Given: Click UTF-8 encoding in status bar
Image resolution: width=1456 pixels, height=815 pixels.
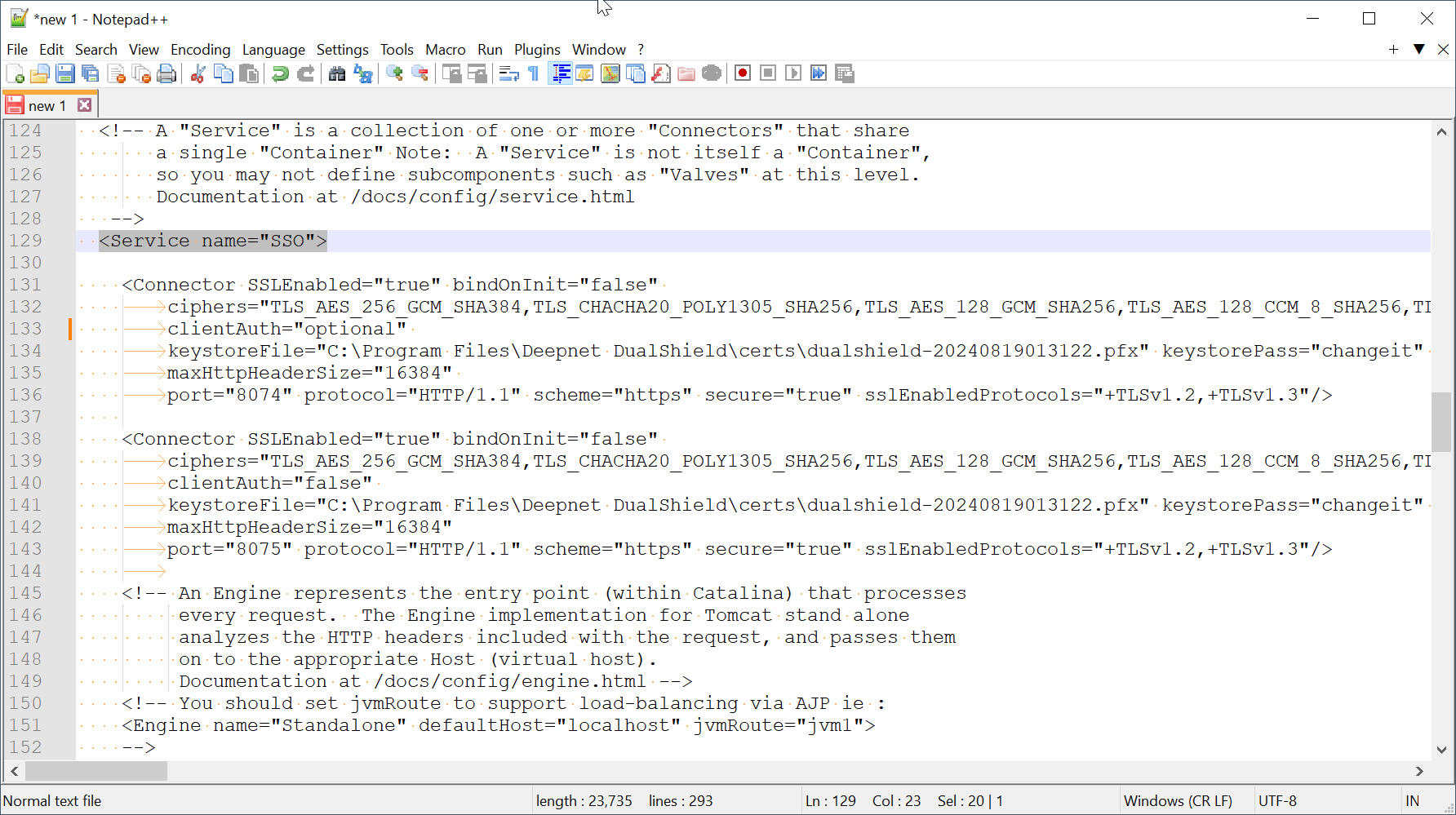Looking at the screenshot, I should (1277, 800).
